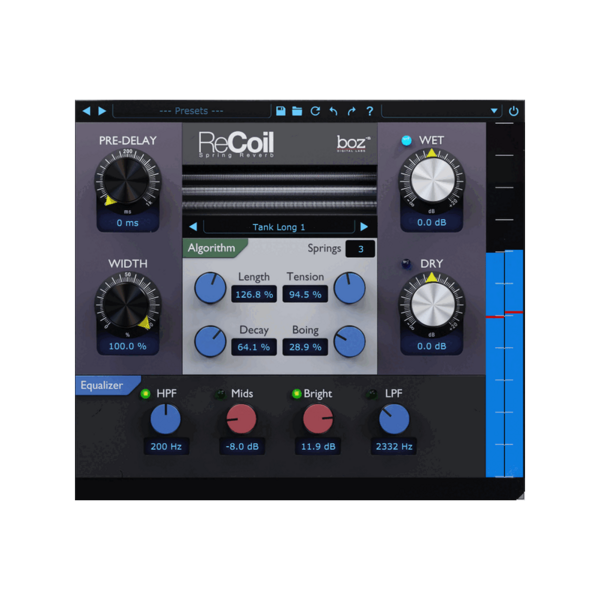Click the Pre-Delay knob
The width and height of the screenshot is (600, 600).
pos(127,181)
